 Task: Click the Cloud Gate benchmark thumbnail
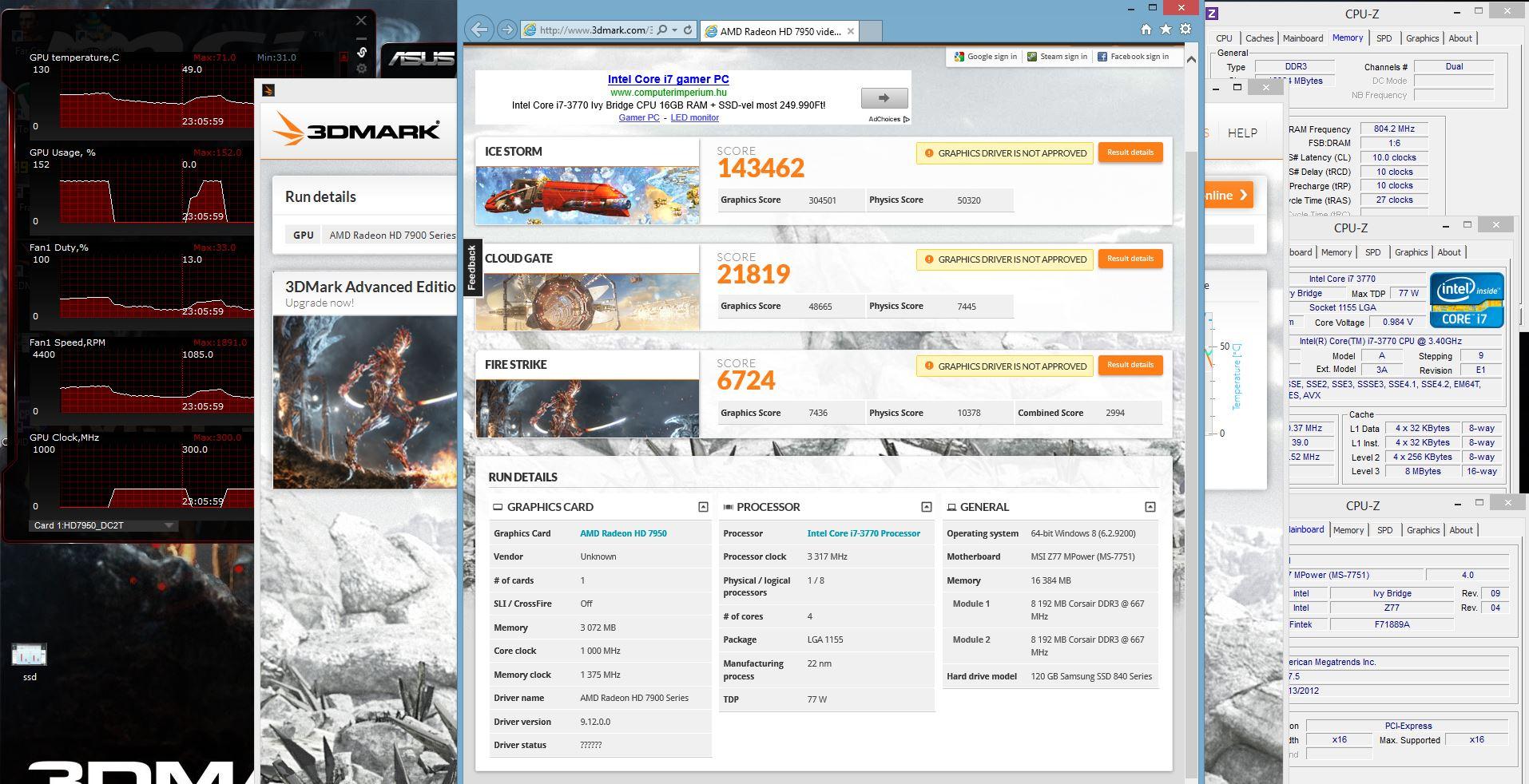[x=587, y=301]
